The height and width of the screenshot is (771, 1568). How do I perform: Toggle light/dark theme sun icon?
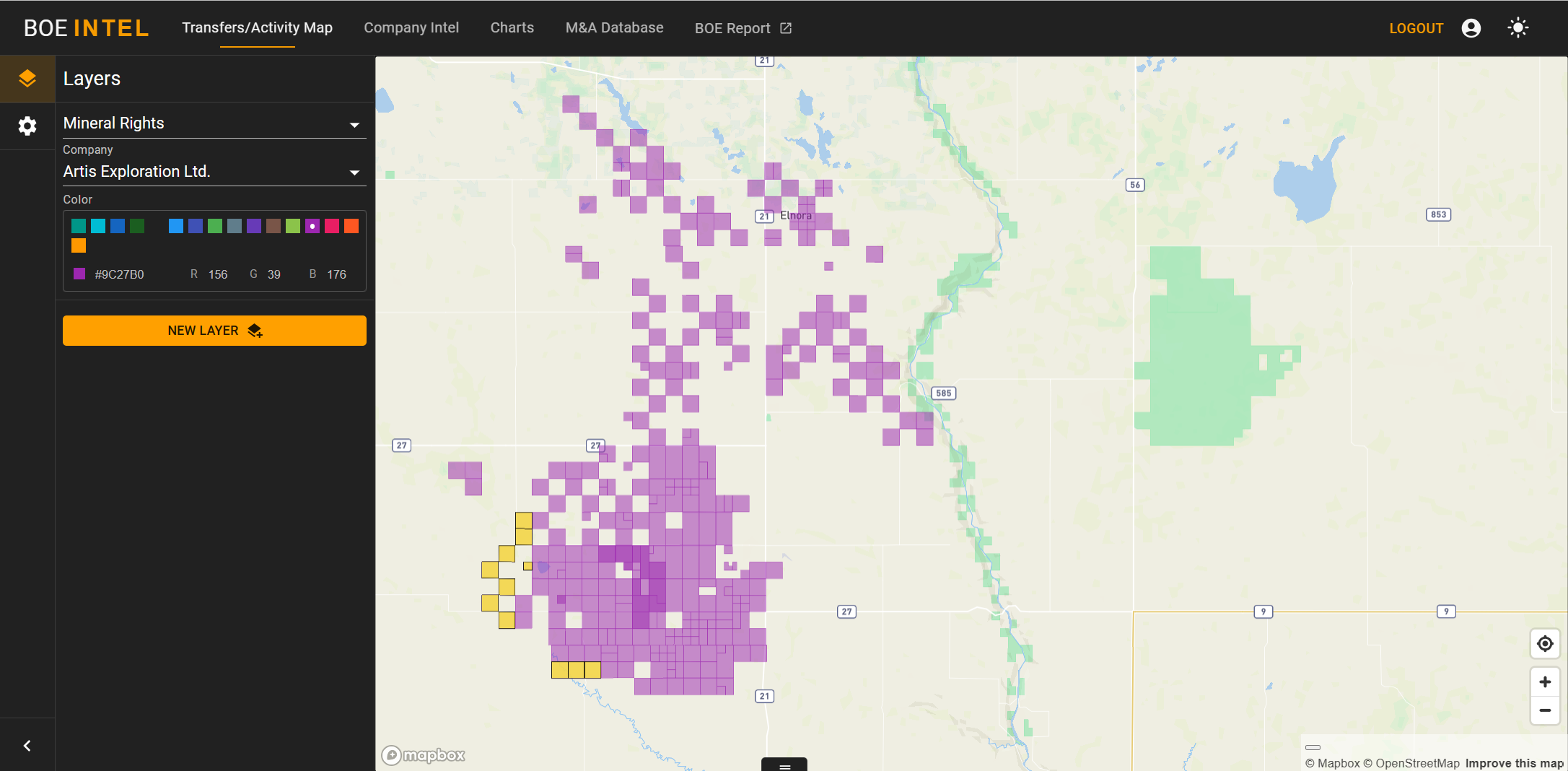[x=1517, y=28]
